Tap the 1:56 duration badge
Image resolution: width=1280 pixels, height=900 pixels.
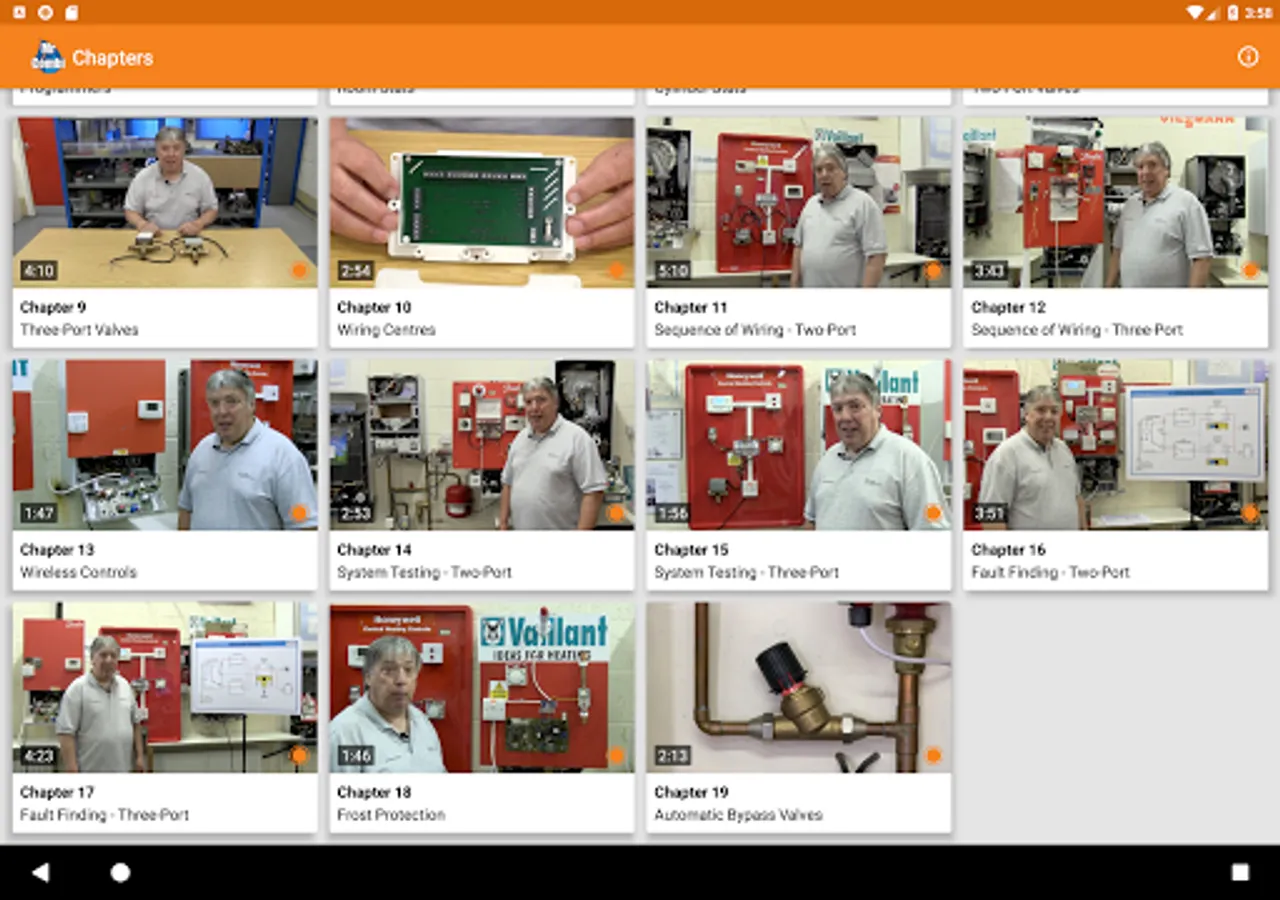coord(672,513)
